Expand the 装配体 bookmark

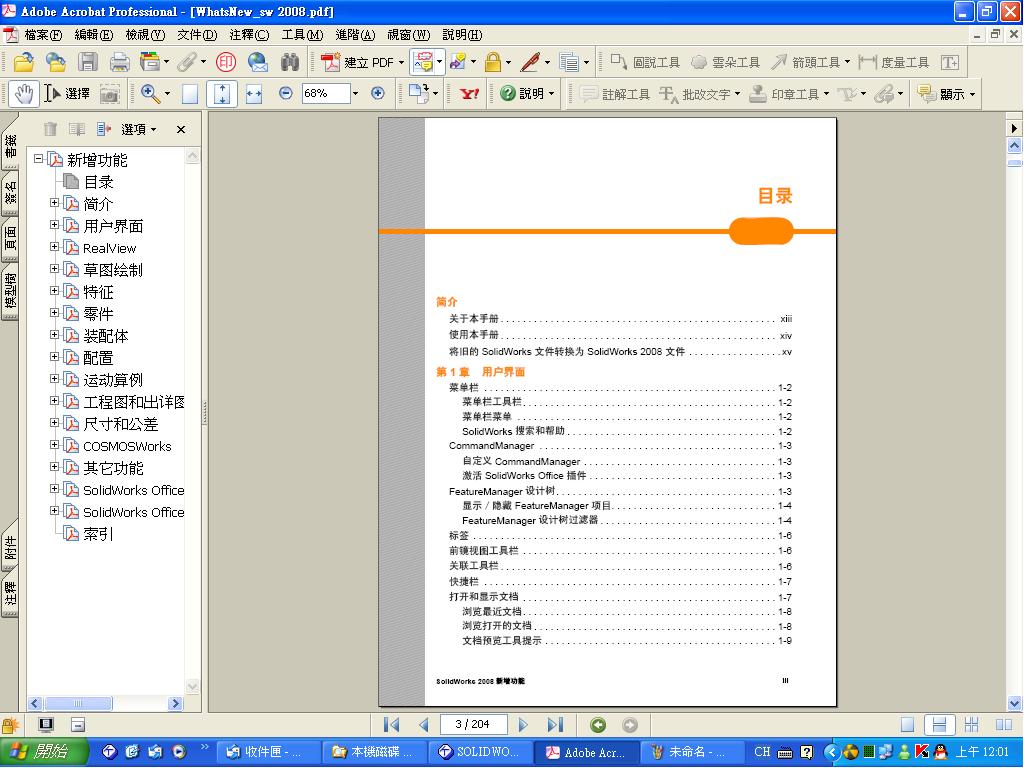(x=55, y=335)
